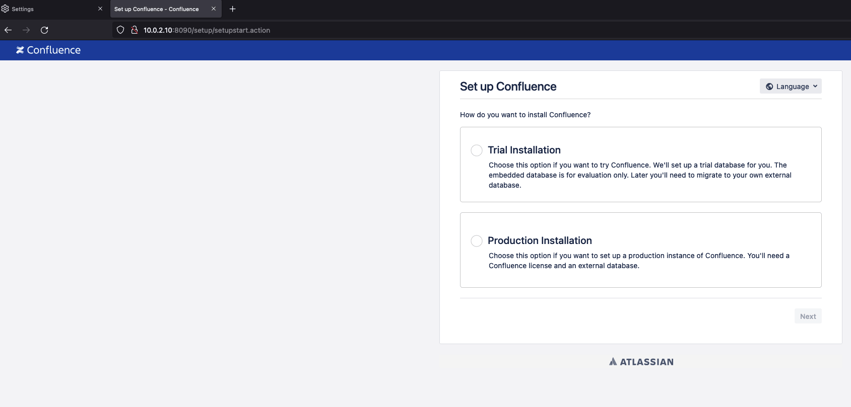
Task: Click "How do you want to install Confluence?" text
Action: (525, 115)
